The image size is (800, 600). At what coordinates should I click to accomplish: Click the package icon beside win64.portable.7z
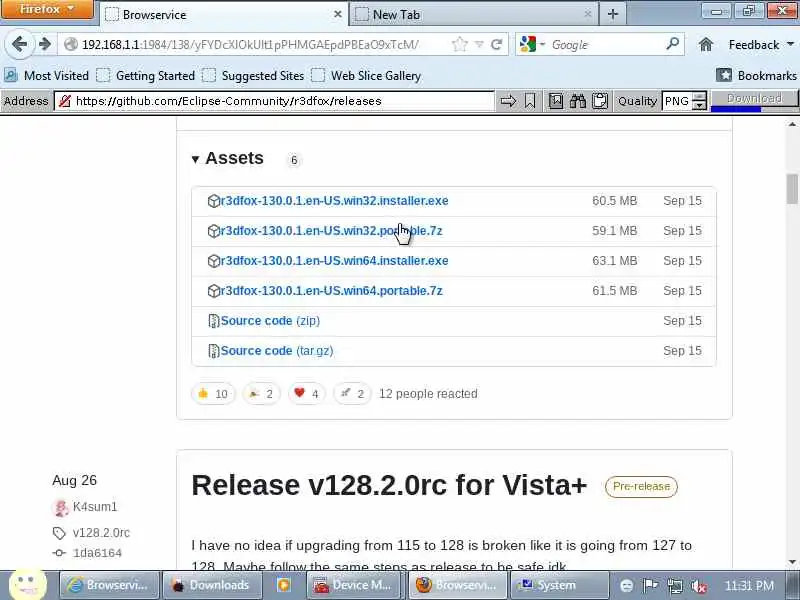[214, 291]
